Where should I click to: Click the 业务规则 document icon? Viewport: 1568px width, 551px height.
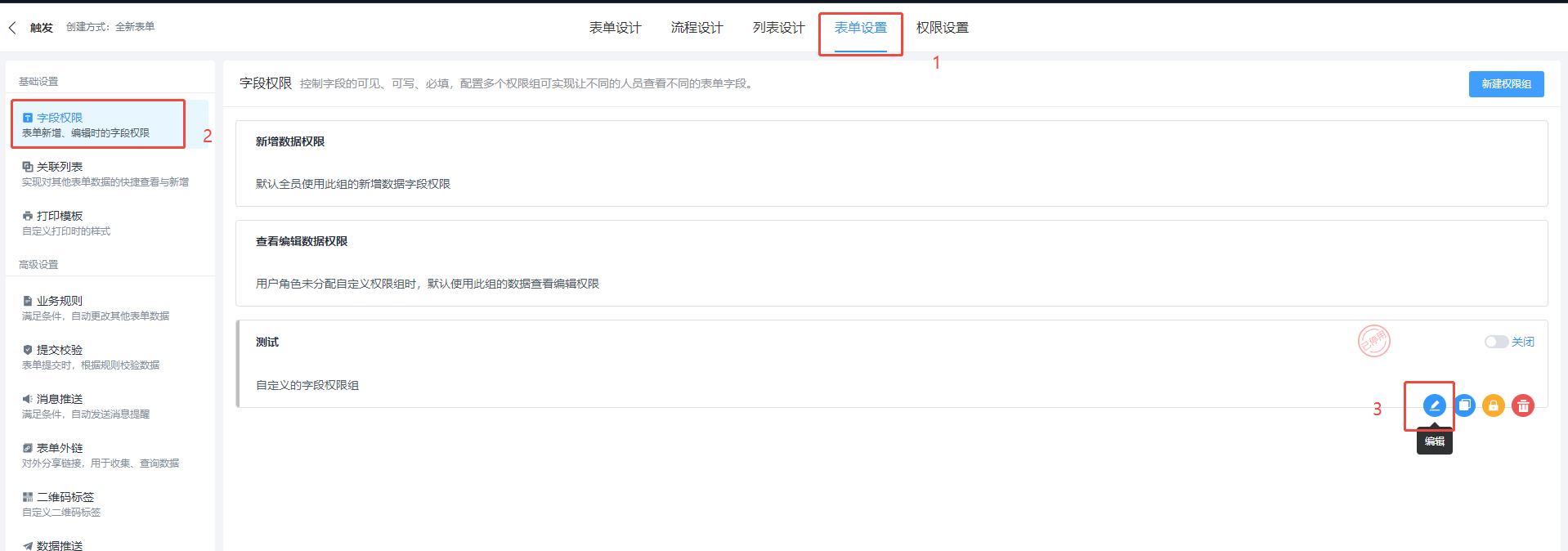pyautogui.click(x=28, y=301)
